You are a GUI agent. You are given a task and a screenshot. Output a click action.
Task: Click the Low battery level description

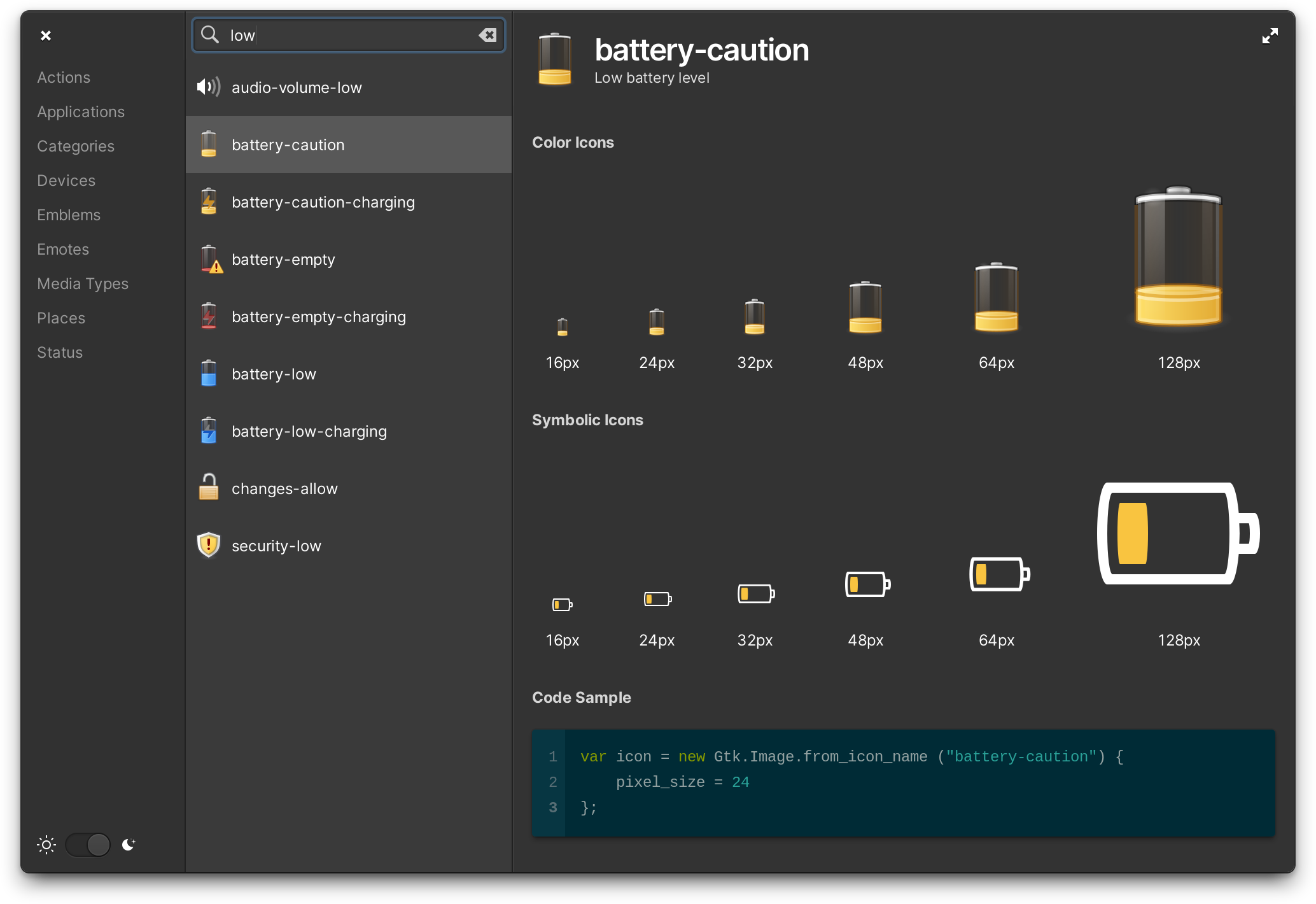click(x=652, y=78)
